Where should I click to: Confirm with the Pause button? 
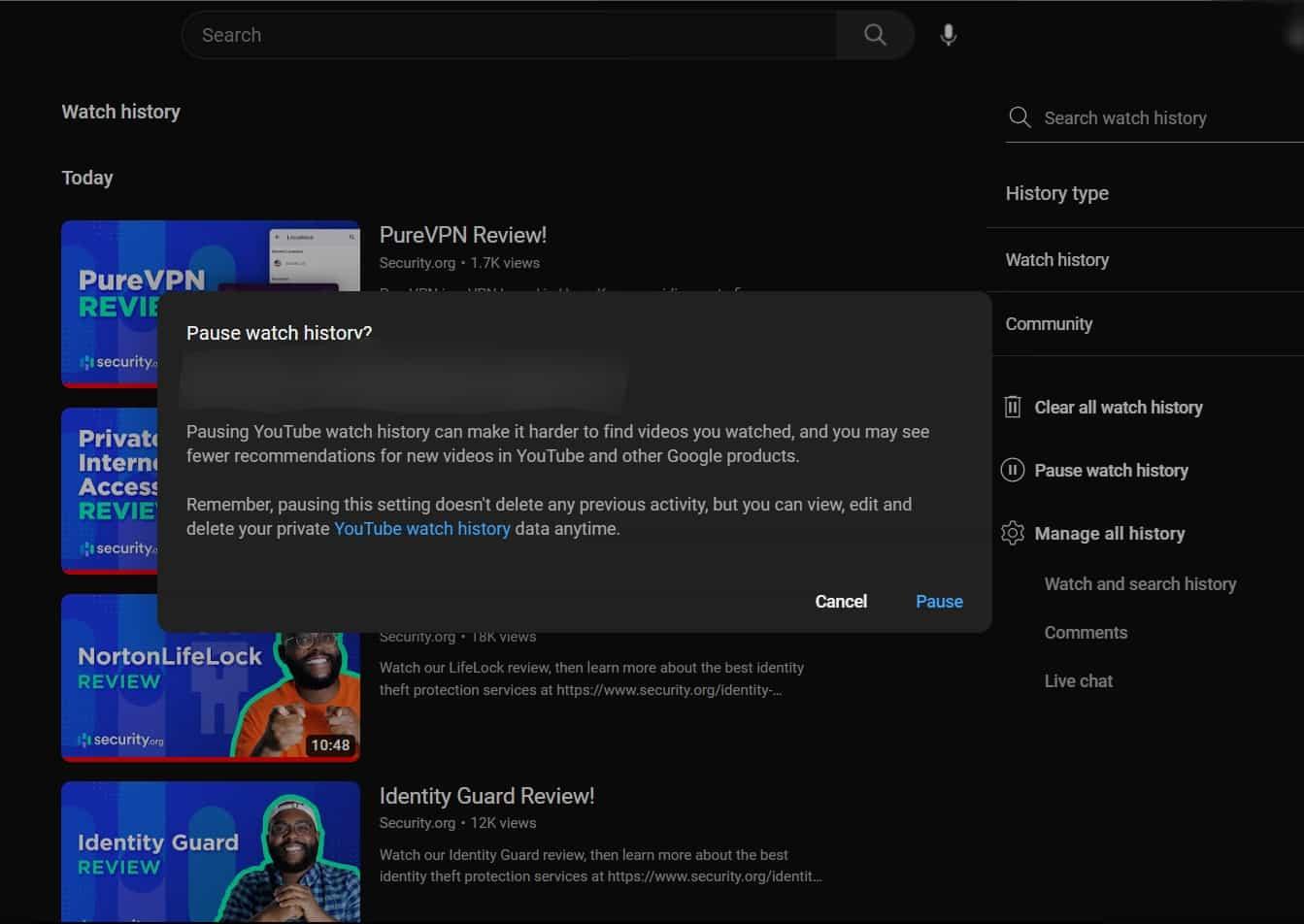point(939,602)
